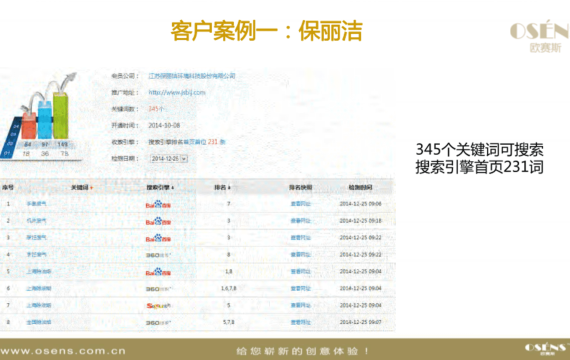Click the Baidu logo in row 2
This screenshot has width=570, height=360.
tap(158, 221)
